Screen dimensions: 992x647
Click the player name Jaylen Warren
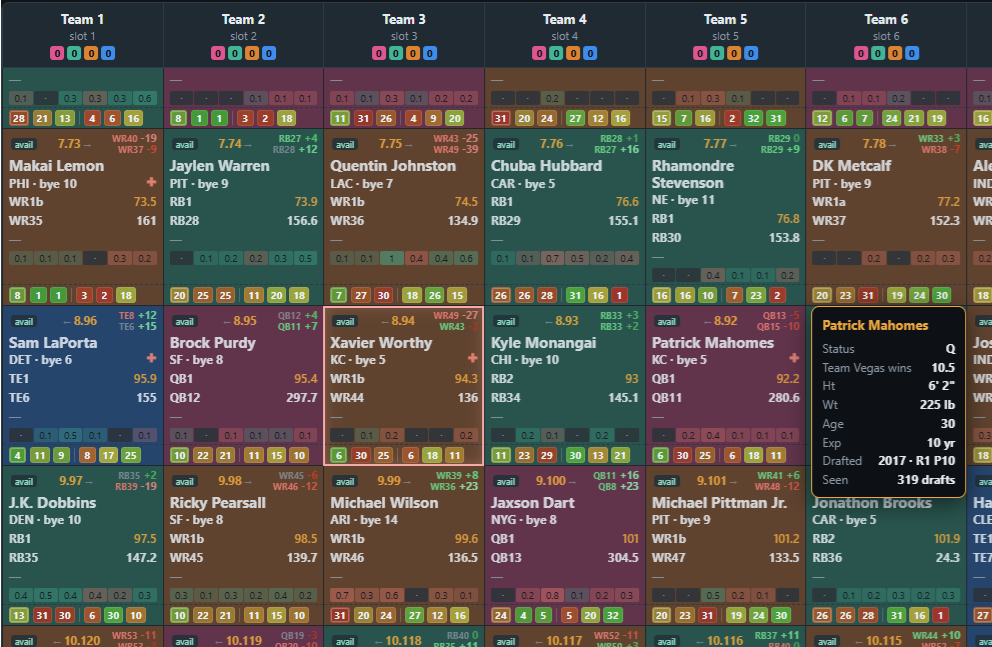(220, 166)
